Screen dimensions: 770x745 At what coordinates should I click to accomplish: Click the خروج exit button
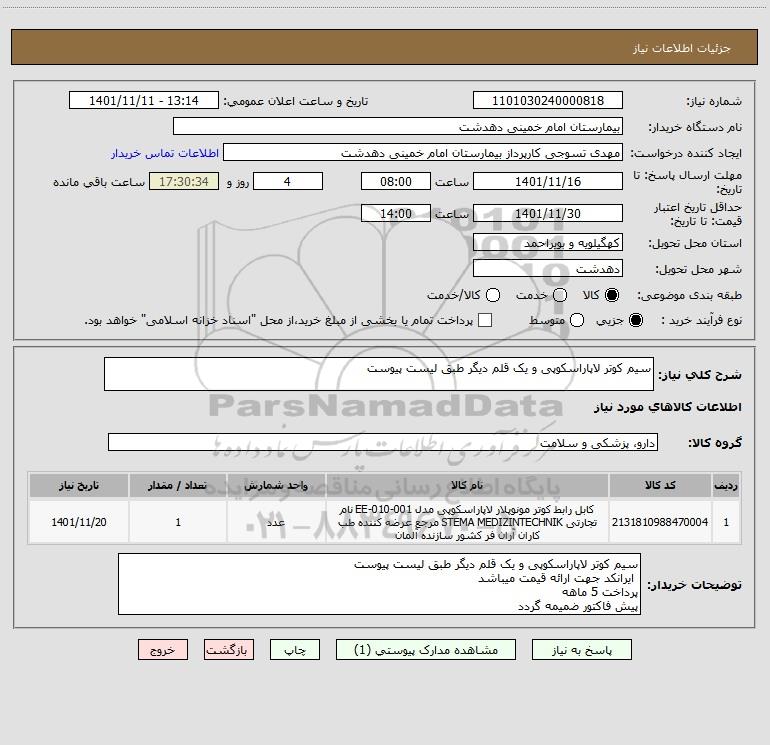[163, 650]
